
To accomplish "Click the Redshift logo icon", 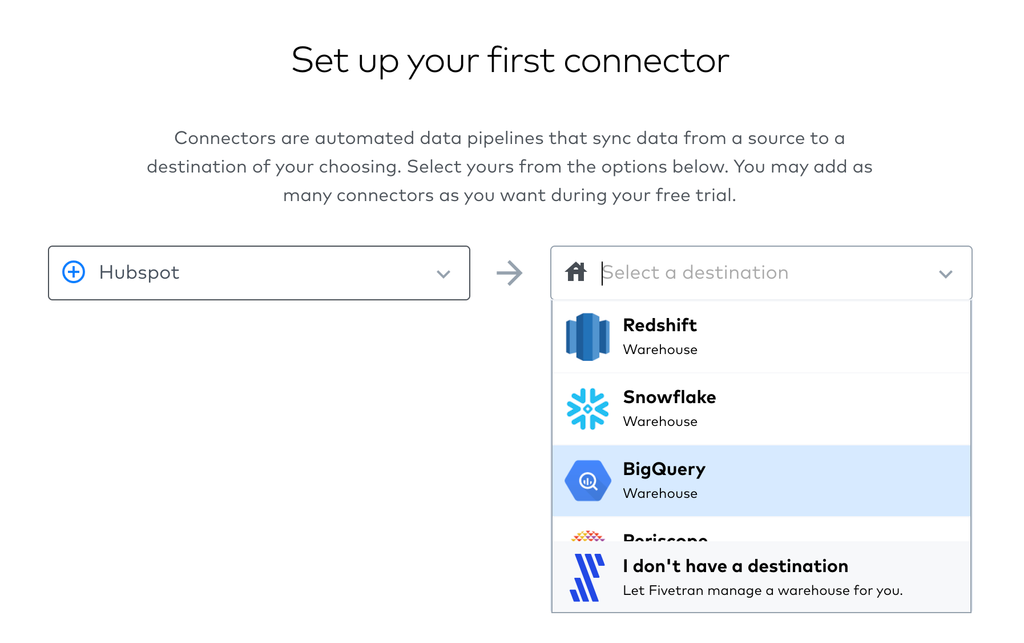I will pyautogui.click(x=588, y=337).
